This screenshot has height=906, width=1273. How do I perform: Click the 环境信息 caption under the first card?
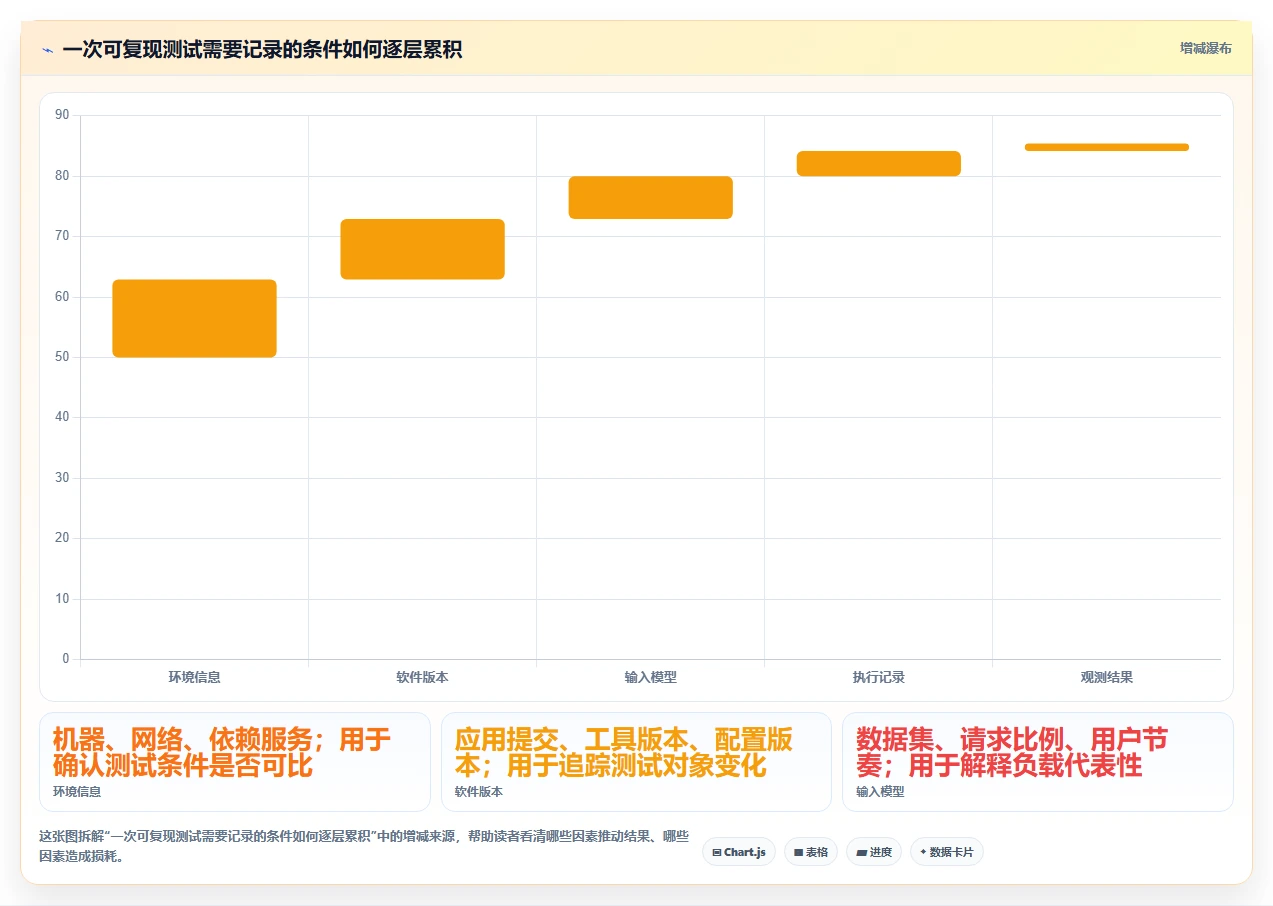(77, 792)
